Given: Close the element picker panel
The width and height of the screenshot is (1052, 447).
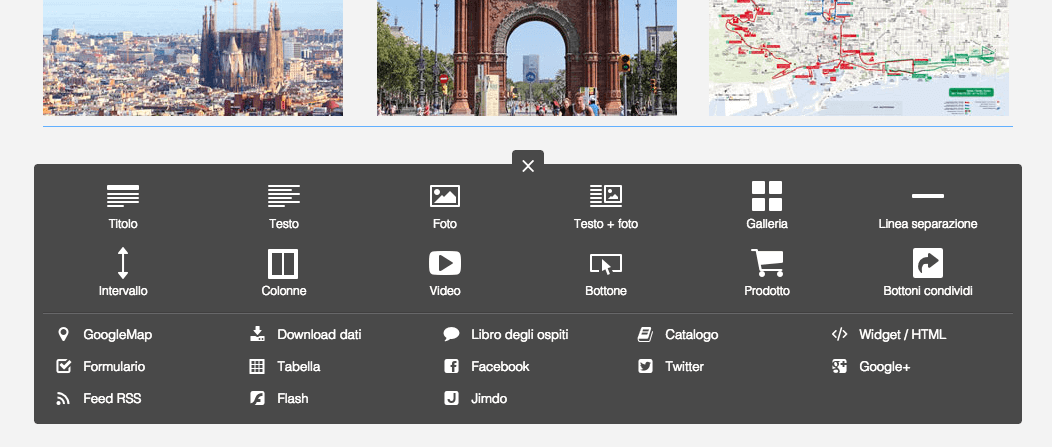Looking at the screenshot, I should point(528,166).
